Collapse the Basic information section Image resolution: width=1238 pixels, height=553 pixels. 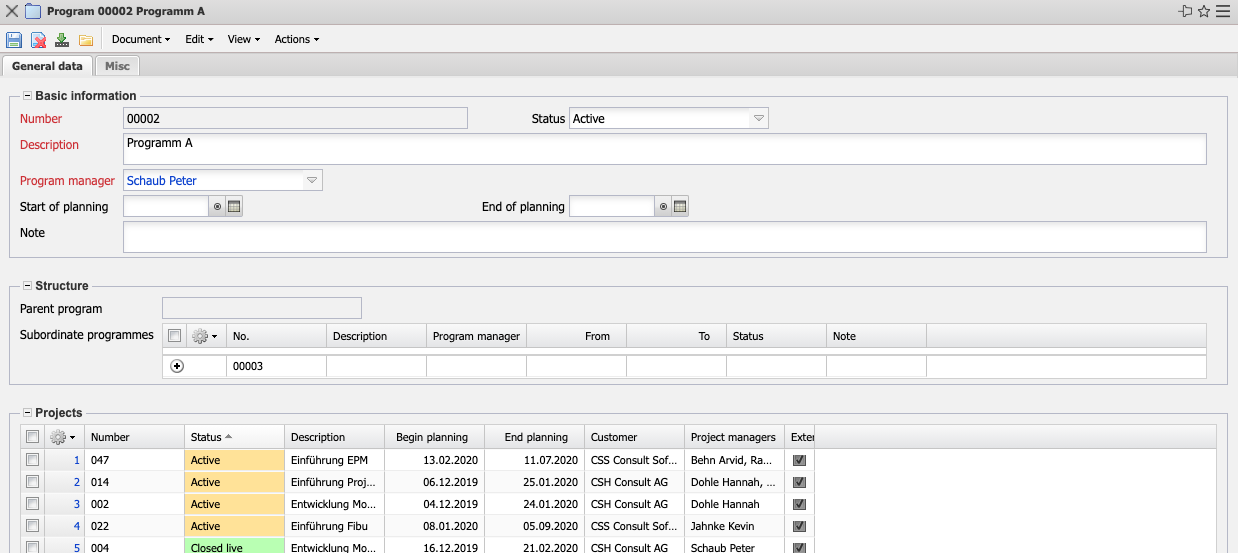coord(27,96)
